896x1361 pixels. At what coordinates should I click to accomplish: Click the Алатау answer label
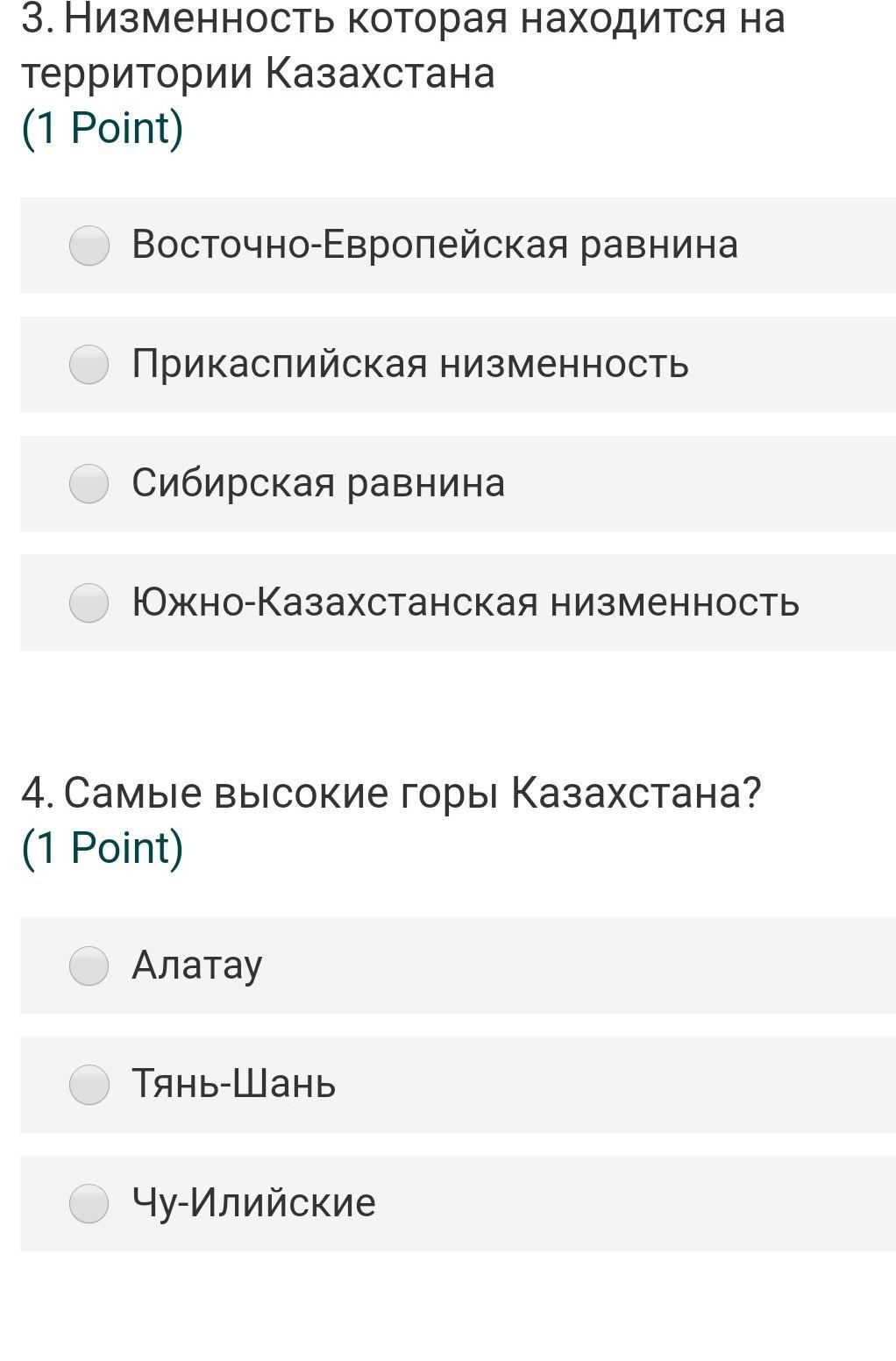point(197,966)
